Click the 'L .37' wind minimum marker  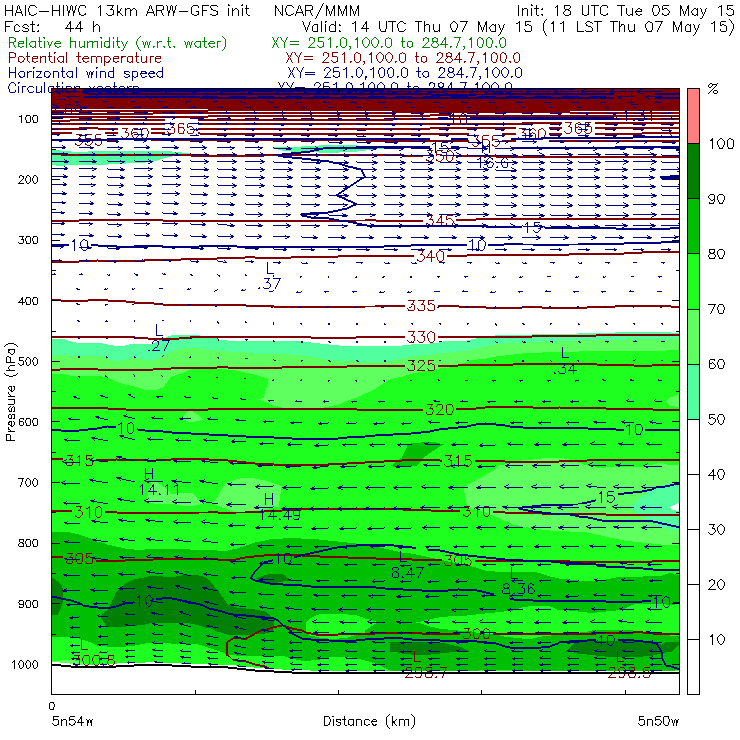[x=269, y=277]
